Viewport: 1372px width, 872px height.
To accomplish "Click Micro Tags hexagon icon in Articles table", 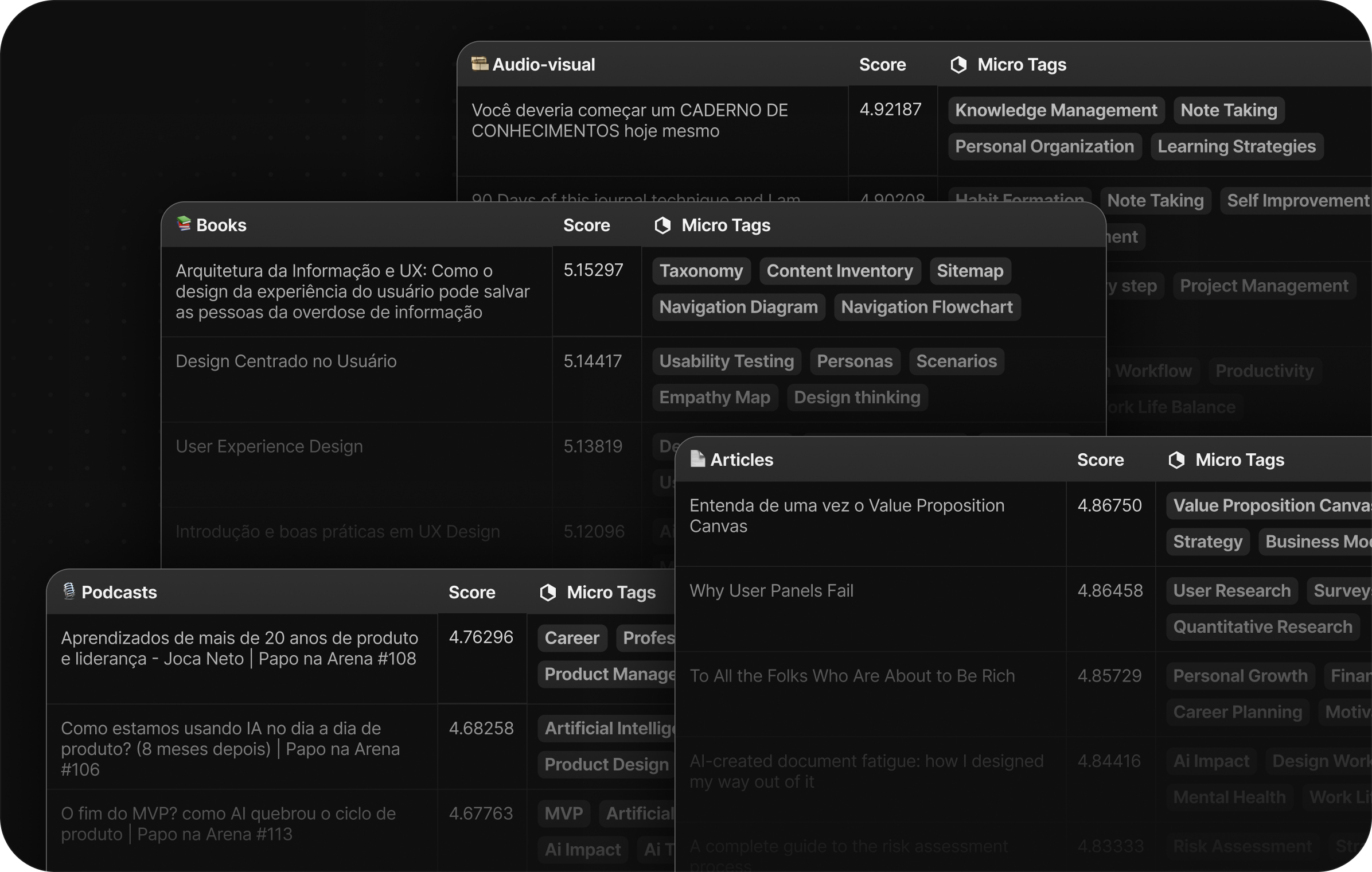I will (x=1176, y=460).
